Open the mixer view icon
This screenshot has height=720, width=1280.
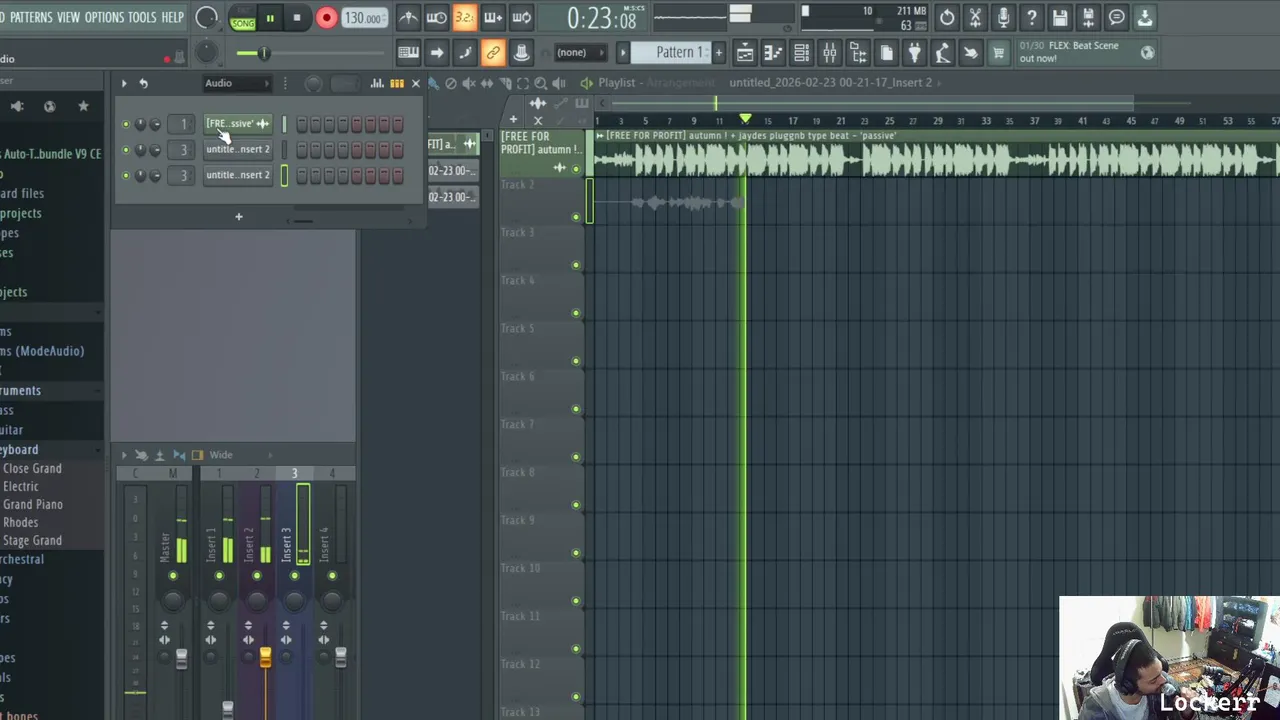coord(829,53)
